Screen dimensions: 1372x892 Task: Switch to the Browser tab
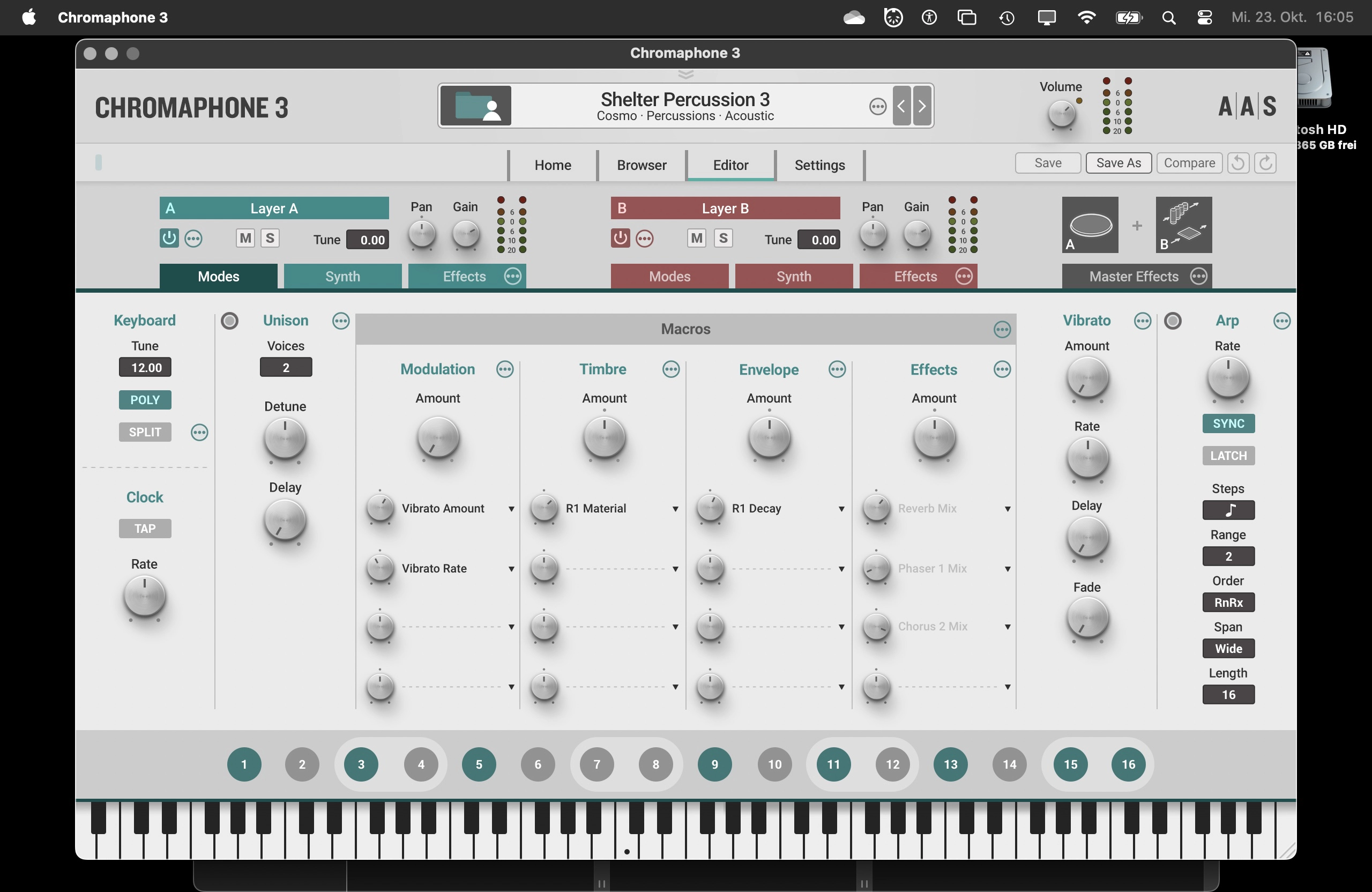(642, 165)
